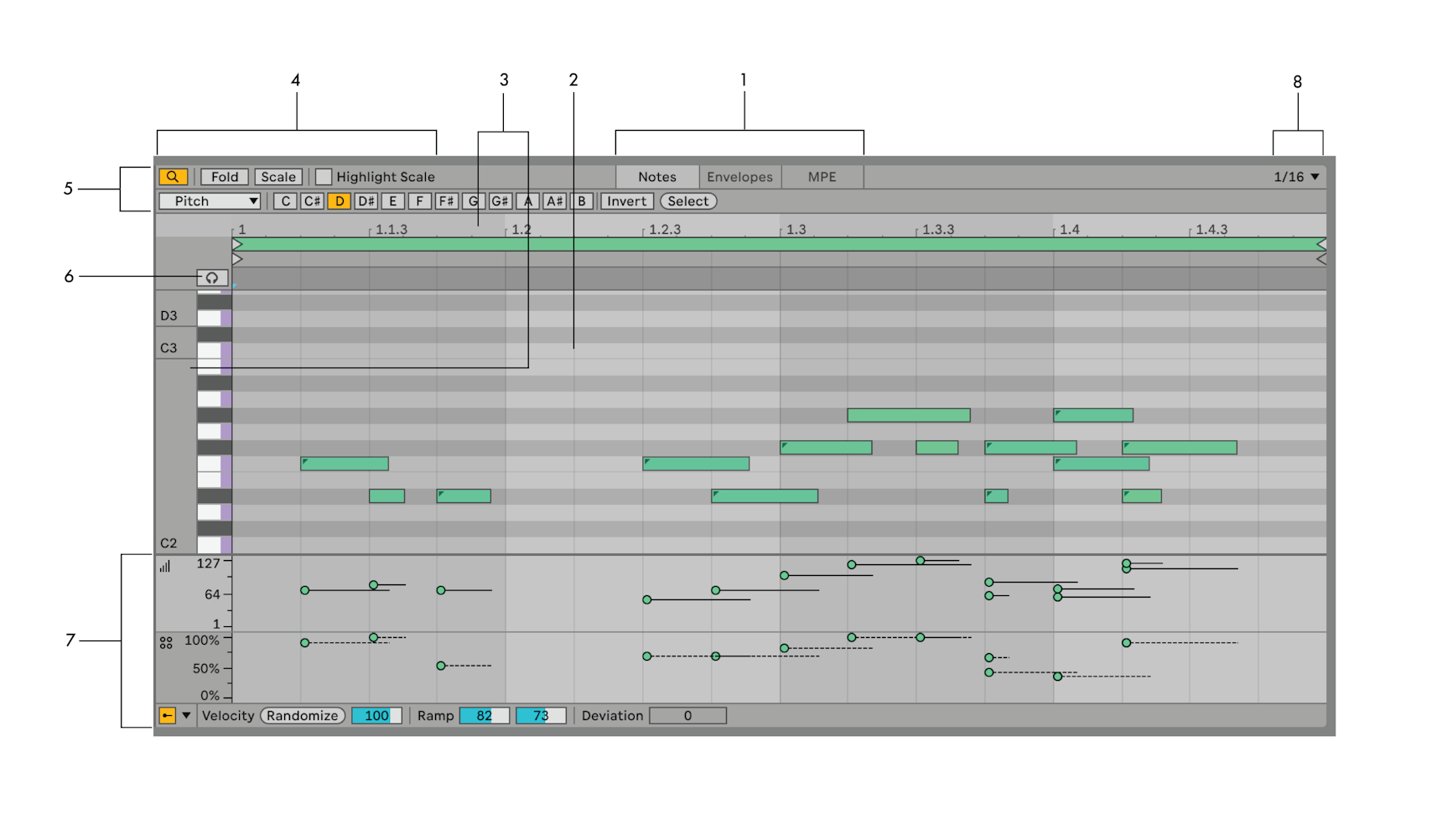Click the Invert selection button

pyautogui.click(x=627, y=201)
